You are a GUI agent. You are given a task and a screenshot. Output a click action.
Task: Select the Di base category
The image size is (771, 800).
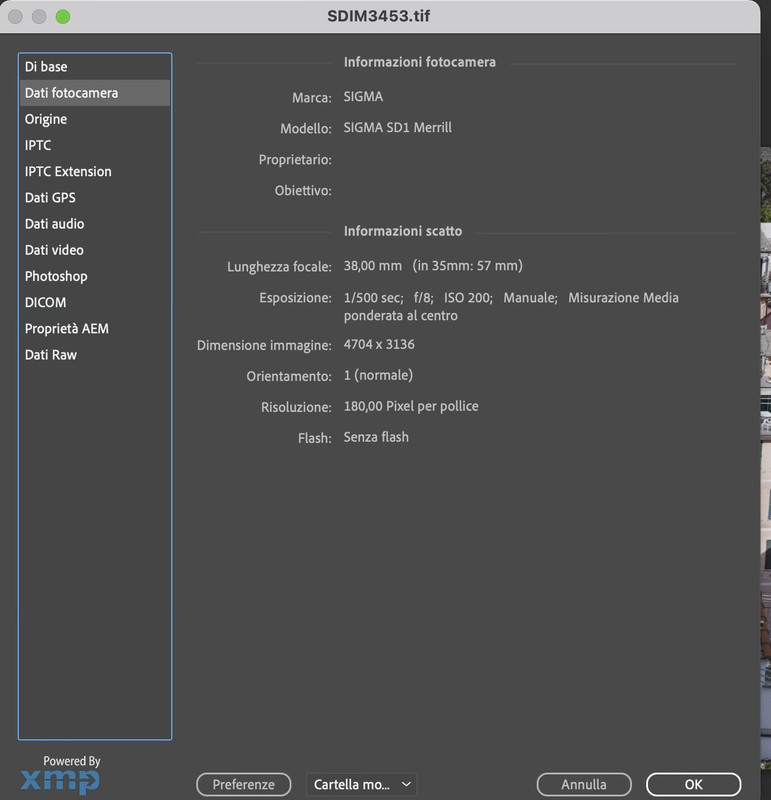[95, 67]
